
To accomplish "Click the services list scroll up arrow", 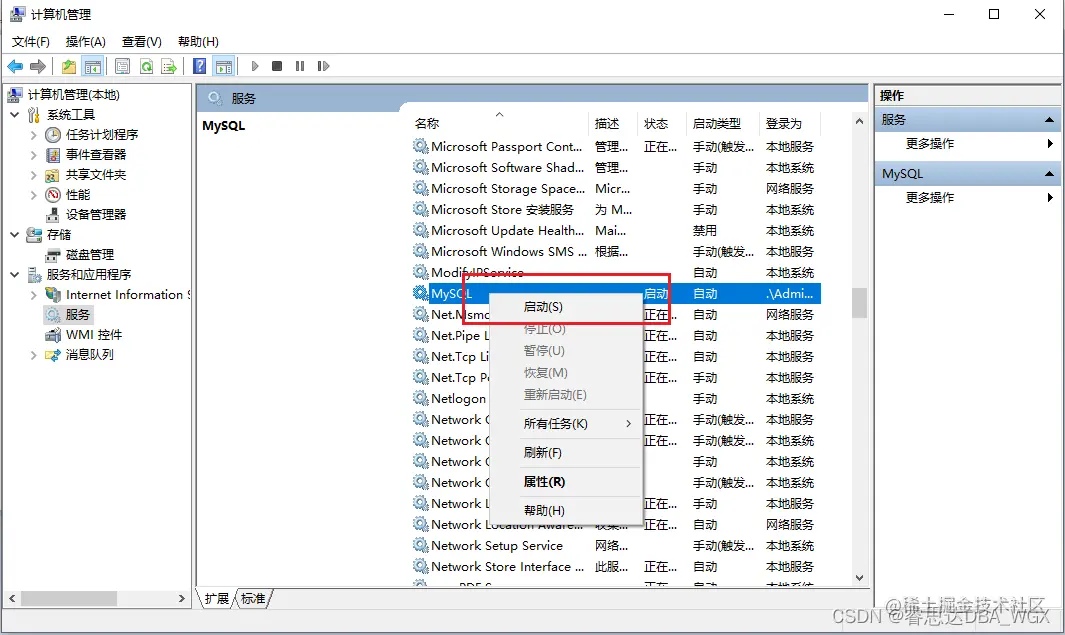I will tap(859, 122).
